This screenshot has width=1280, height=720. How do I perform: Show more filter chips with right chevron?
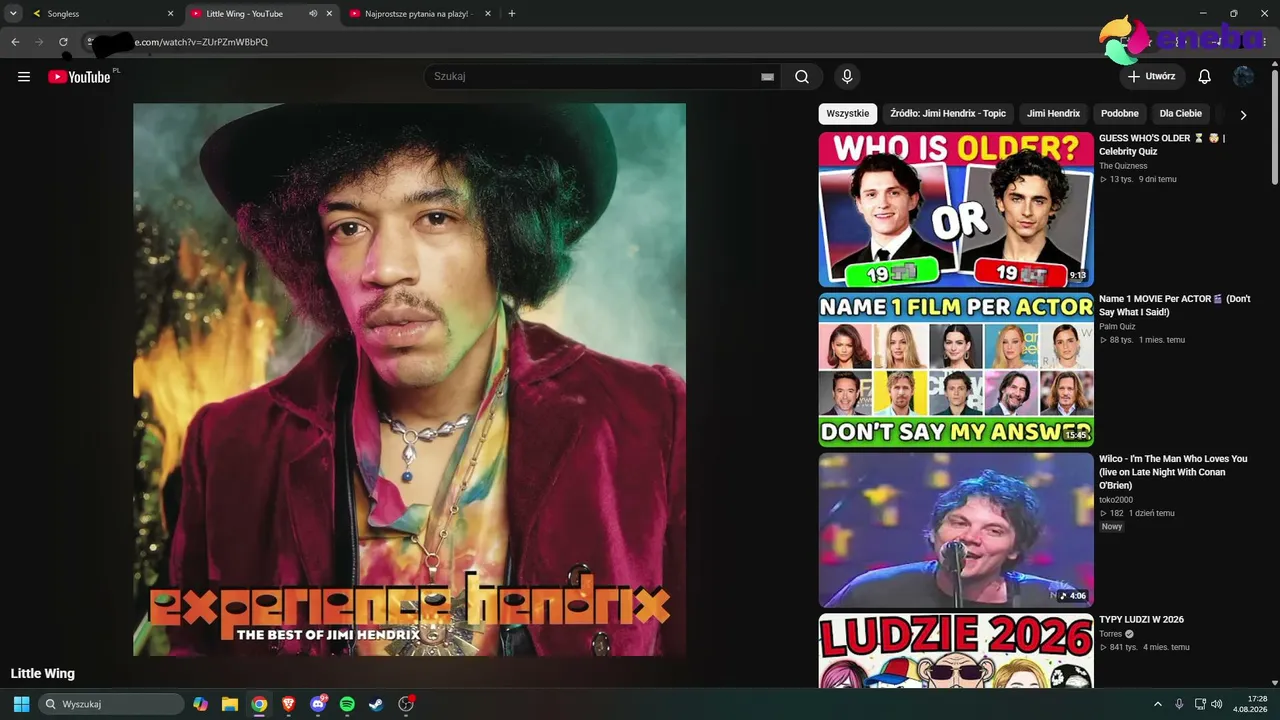1243,115
